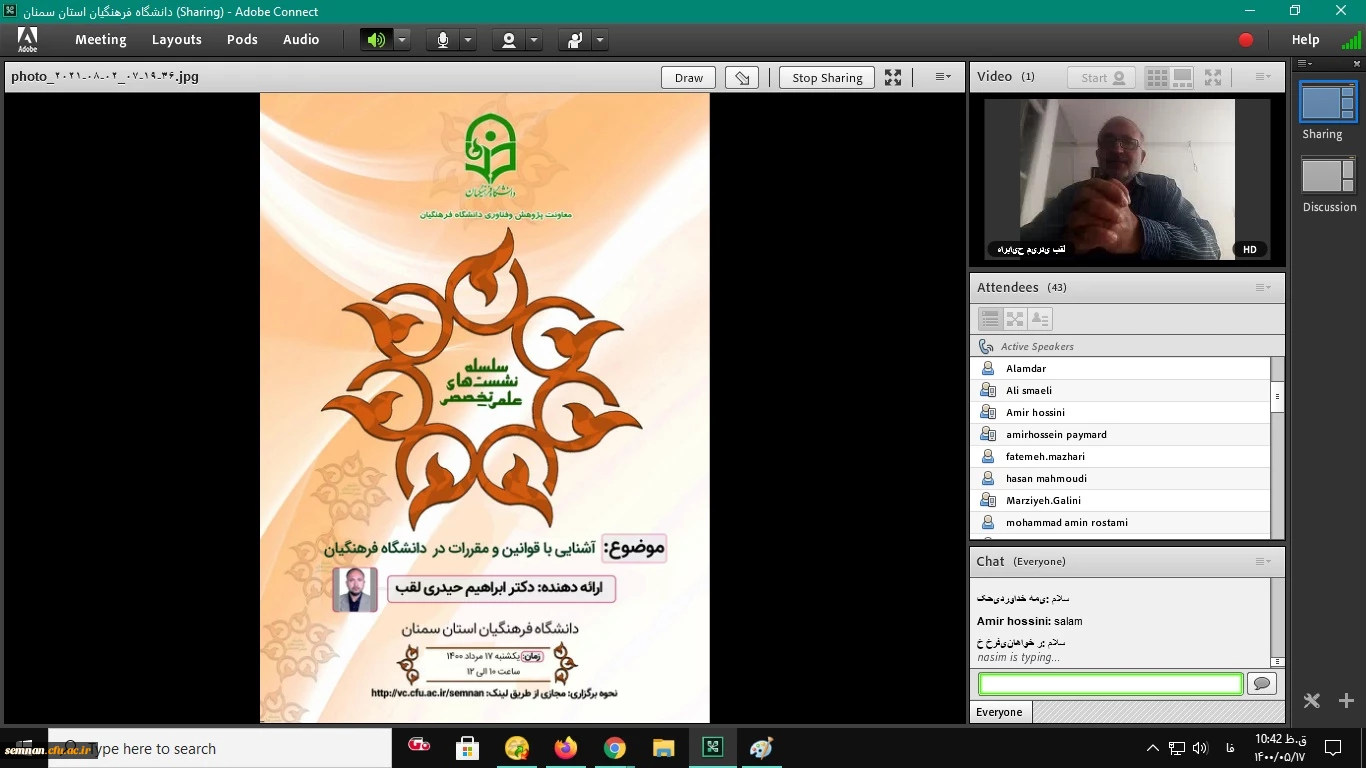Open the Layouts menu

(177, 40)
